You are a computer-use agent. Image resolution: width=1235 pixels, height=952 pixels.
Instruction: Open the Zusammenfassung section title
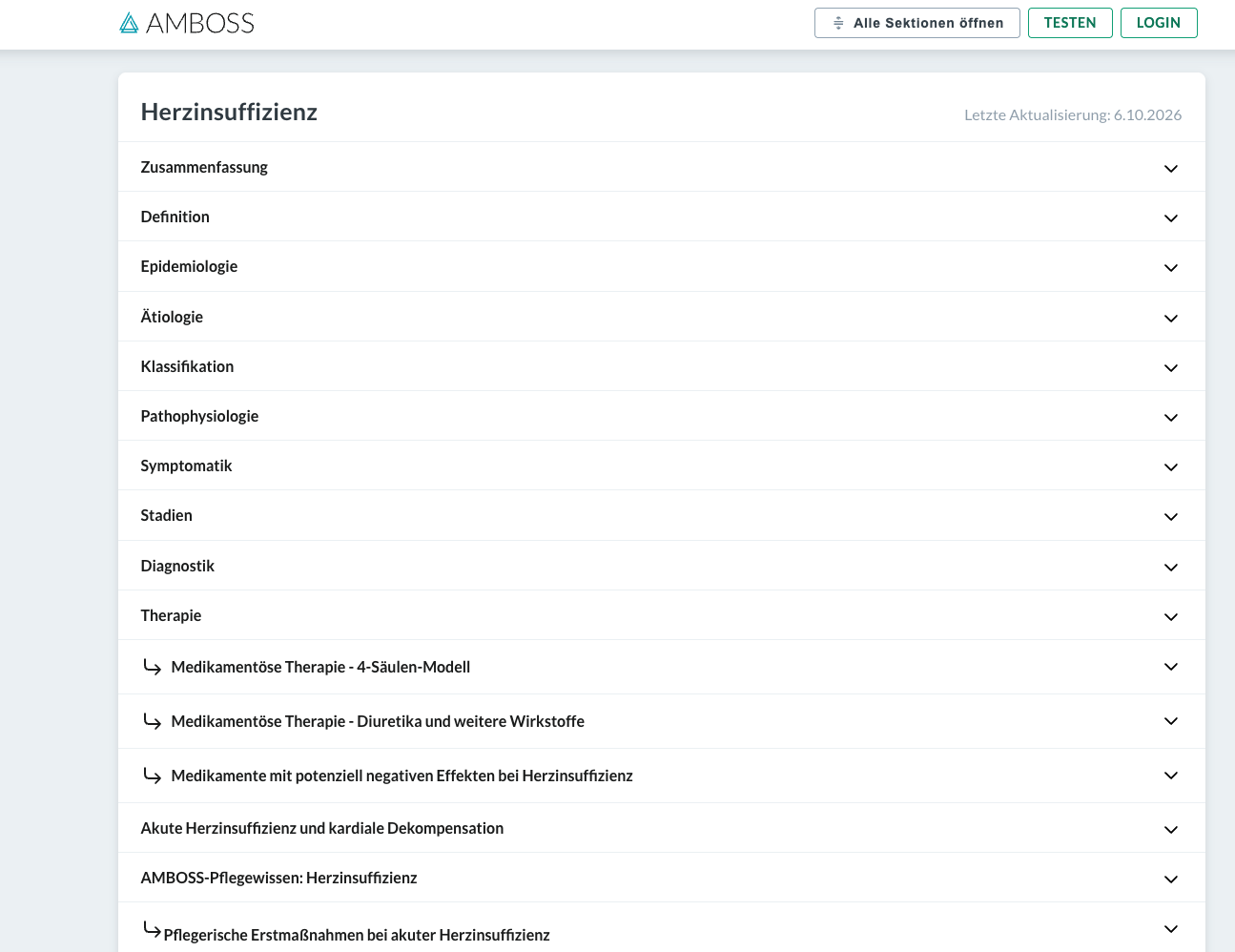tap(204, 167)
